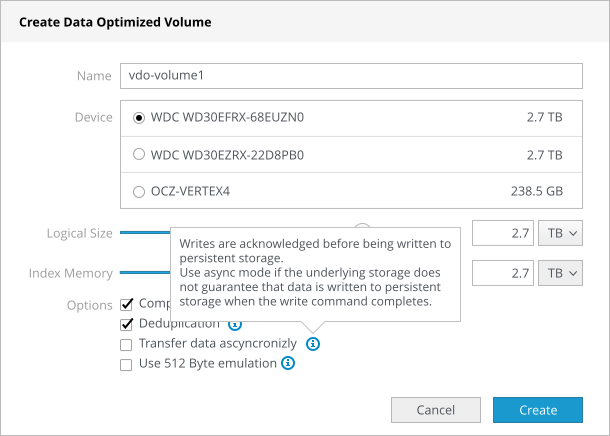Click the Create button
Viewport: 610px width, 436px height.
(x=538, y=410)
